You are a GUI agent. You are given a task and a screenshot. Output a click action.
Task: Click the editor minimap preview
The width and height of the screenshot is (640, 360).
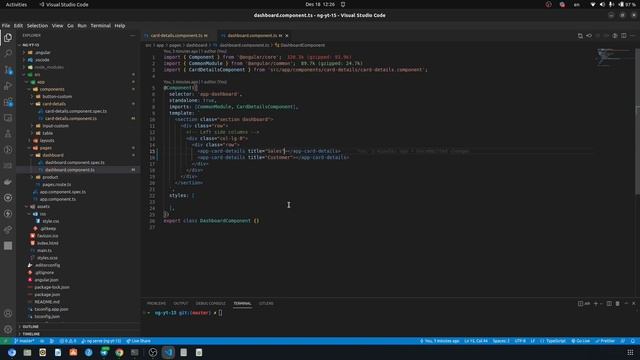click(x=614, y=57)
